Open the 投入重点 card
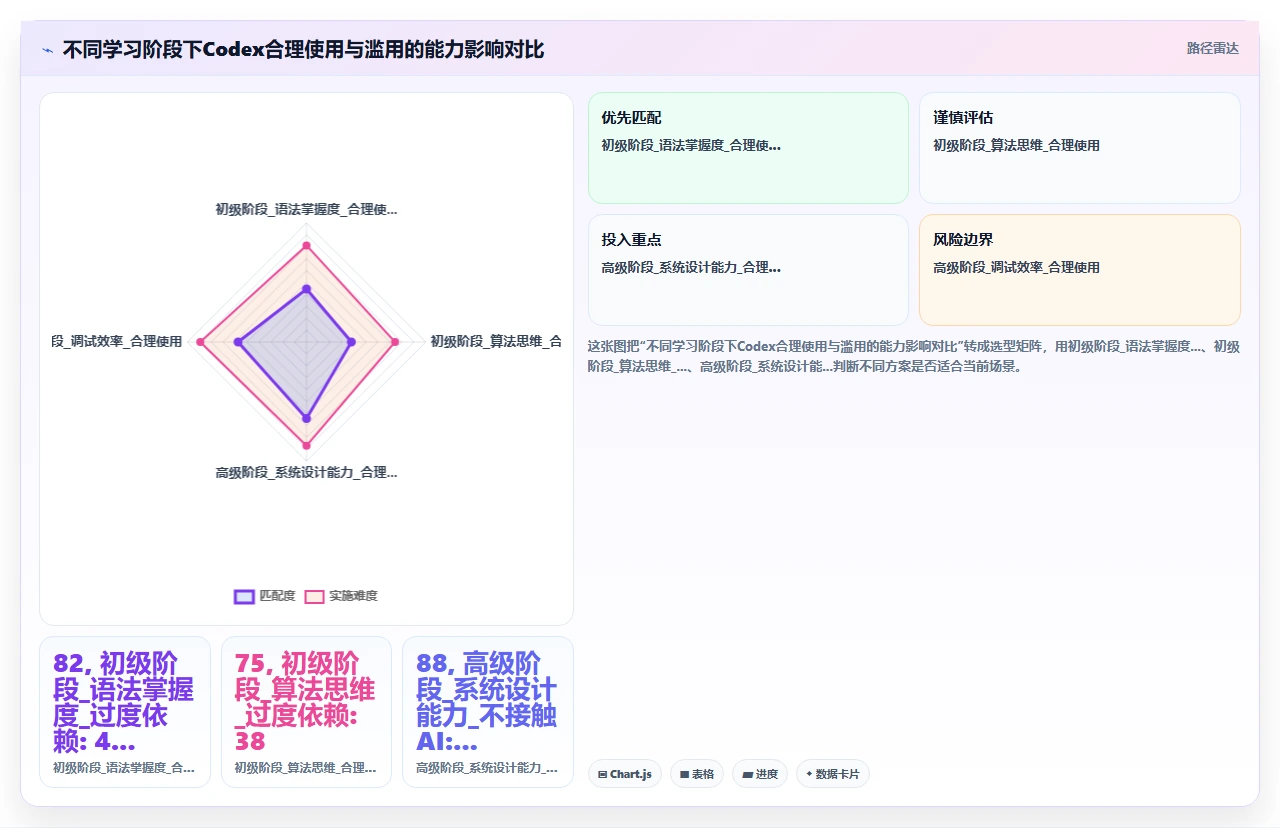The height and width of the screenshot is (828, 1280). (x=748, y=270)
